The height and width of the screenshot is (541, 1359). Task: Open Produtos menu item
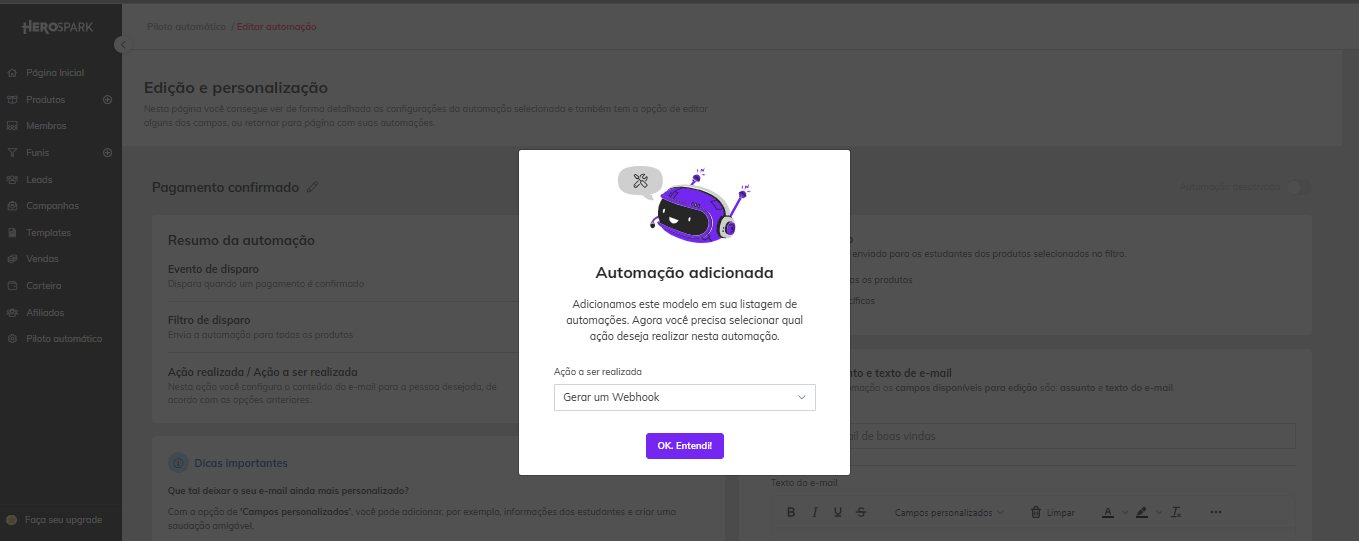[46, 100]
